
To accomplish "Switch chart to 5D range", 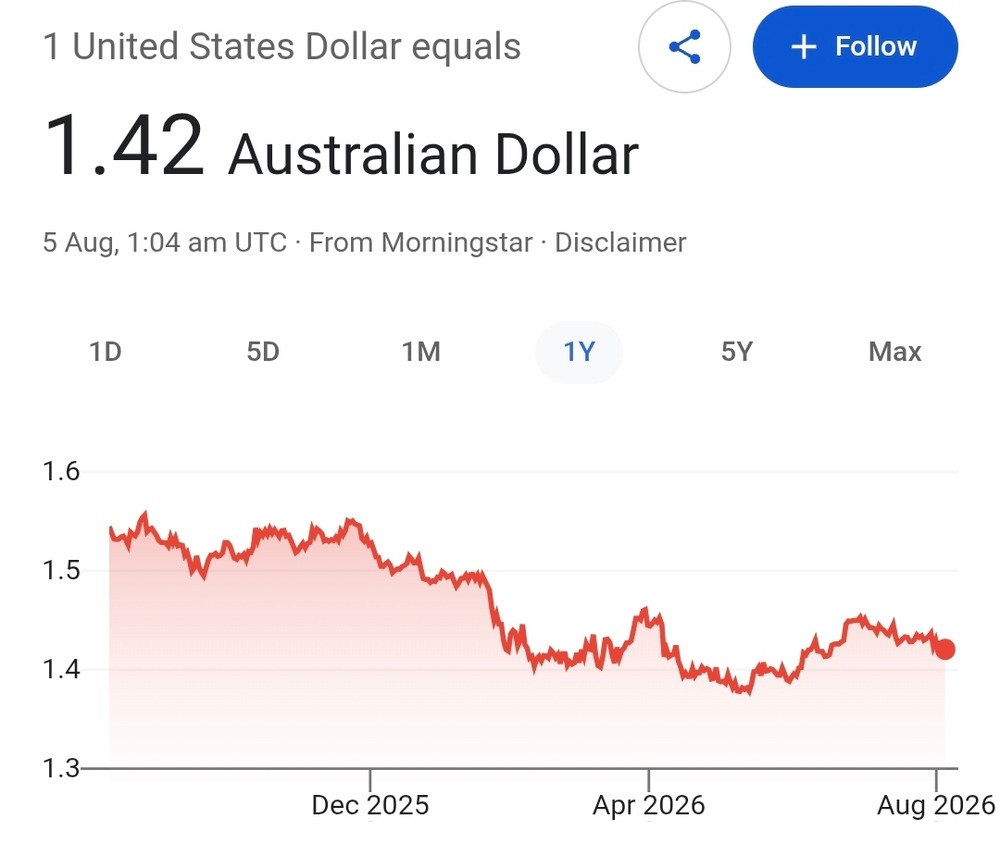I will [263, 352].
